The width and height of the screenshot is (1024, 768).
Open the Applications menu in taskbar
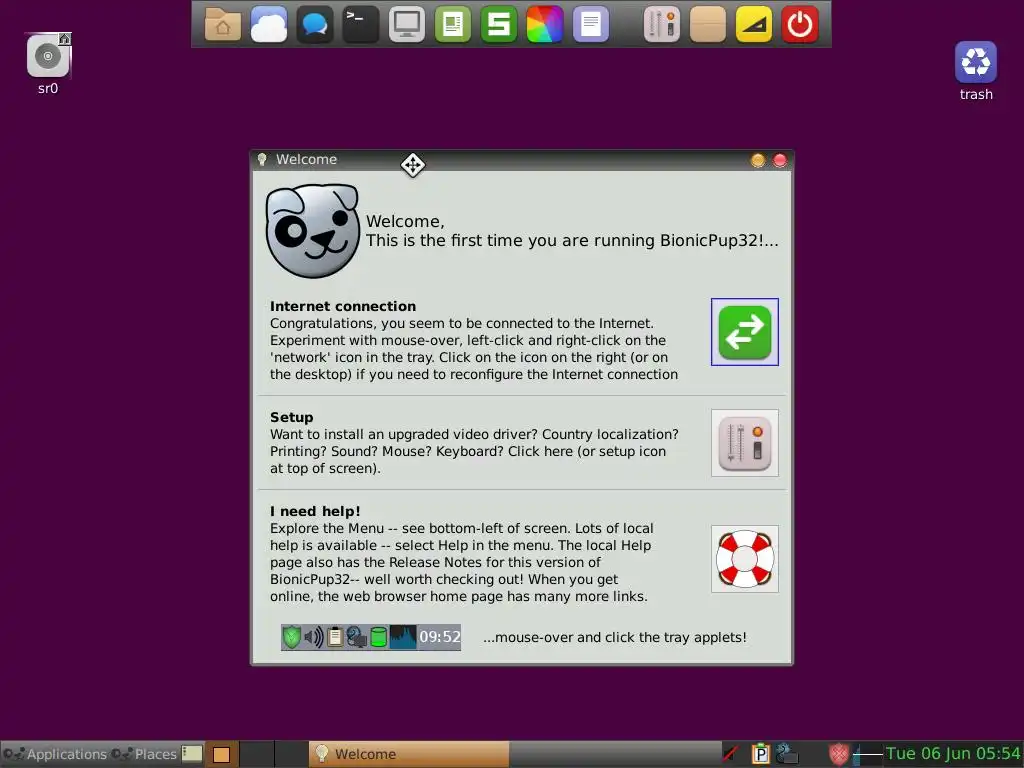pos(55,754)
